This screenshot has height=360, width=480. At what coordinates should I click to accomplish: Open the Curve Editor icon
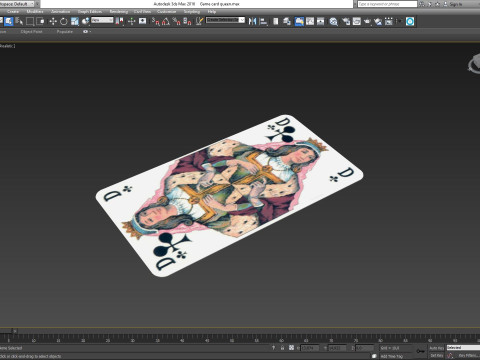click(310, 21)
